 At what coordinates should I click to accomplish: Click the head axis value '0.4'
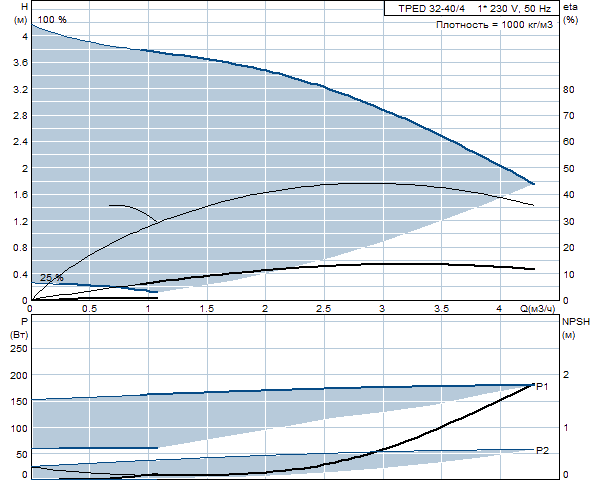pos(20,274)
